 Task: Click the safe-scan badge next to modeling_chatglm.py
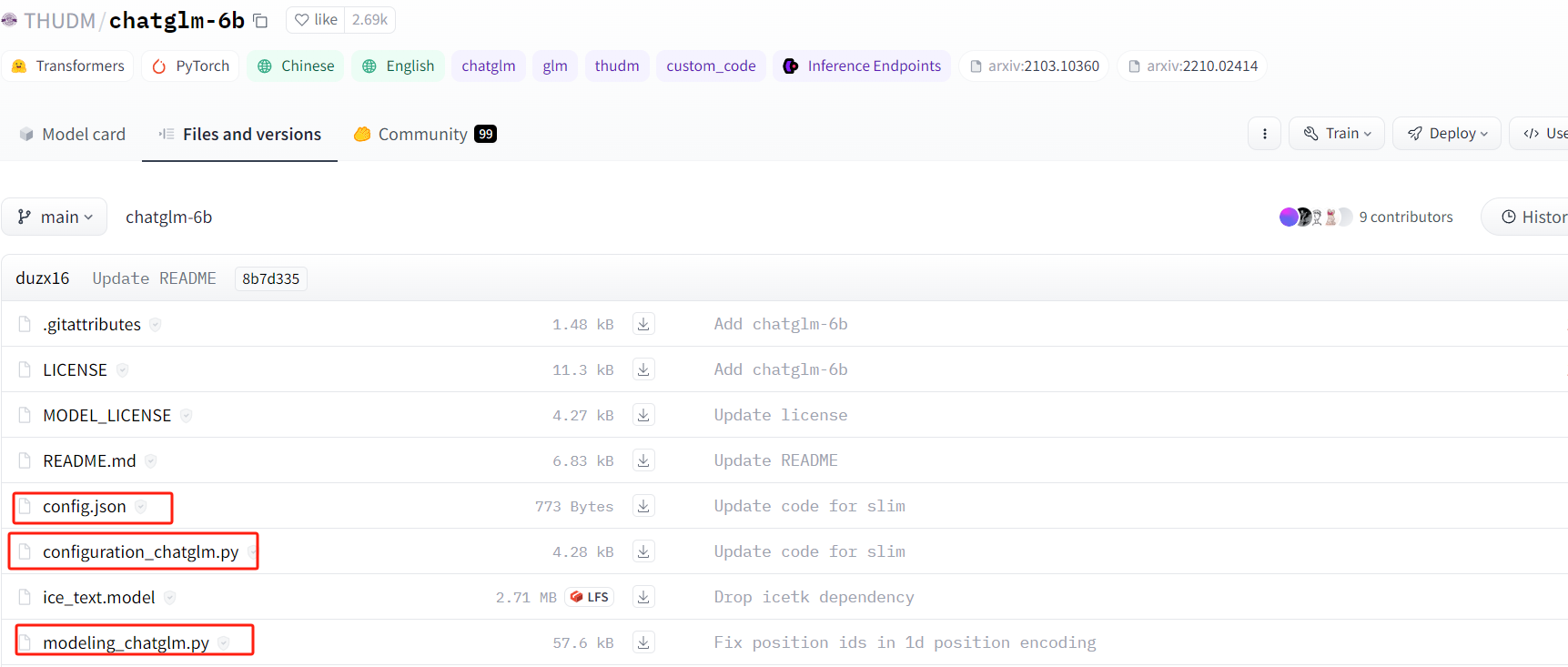pyautogui.click(x=224, y=642)
